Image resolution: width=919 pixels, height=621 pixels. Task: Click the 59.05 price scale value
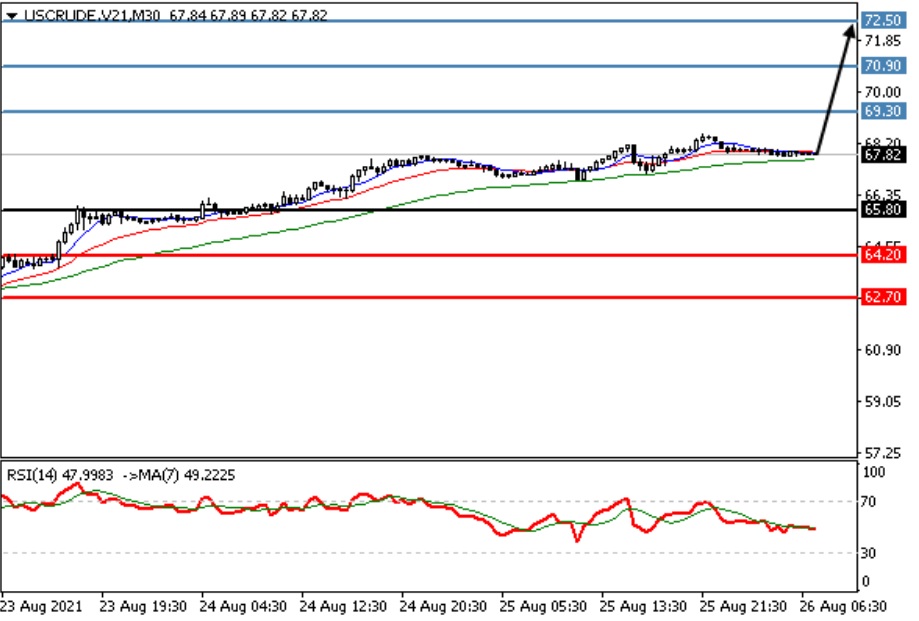coord(883,401)
